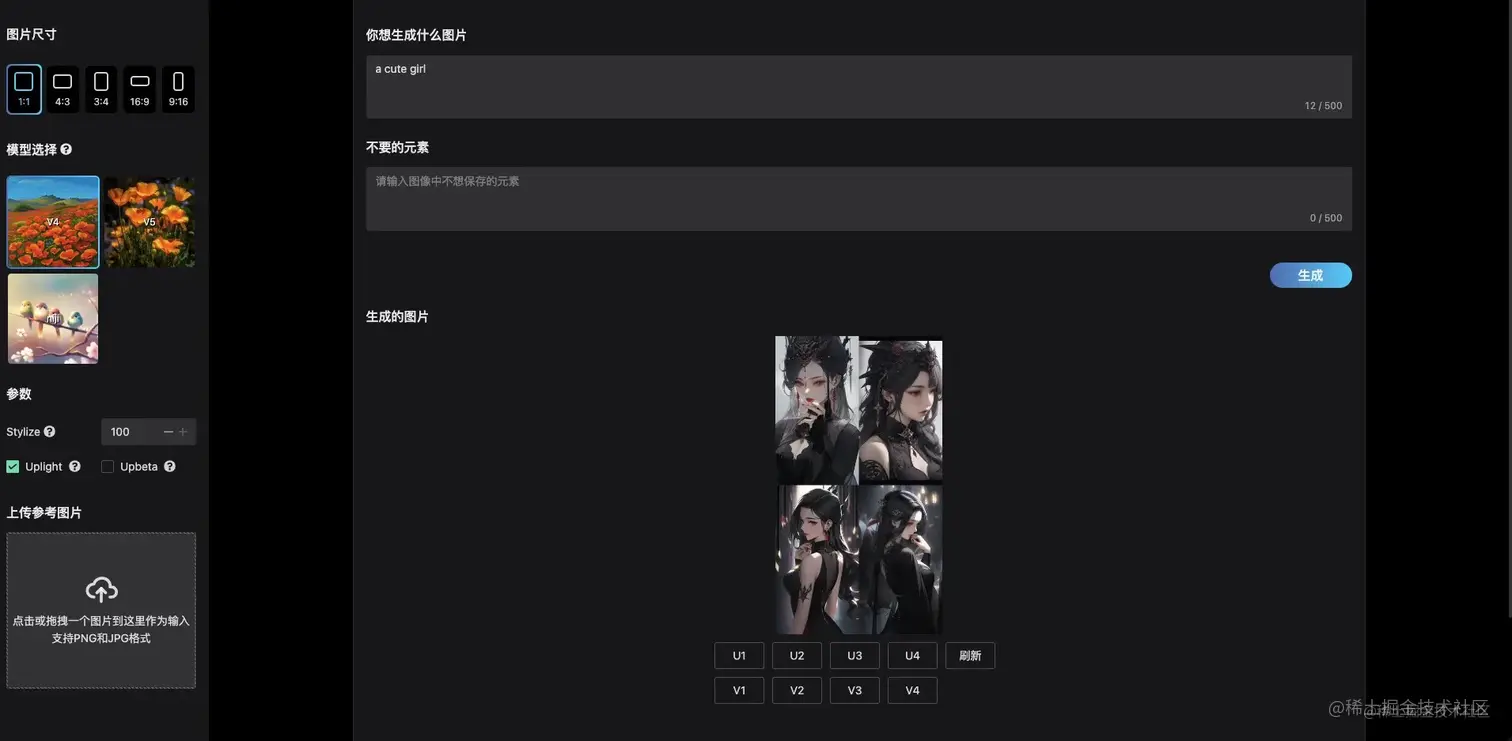Image resolution: width=1512 pixels, height=741 pixels.
Task: Select the 16:9 widescreen size icon
Action: (140, 89)
